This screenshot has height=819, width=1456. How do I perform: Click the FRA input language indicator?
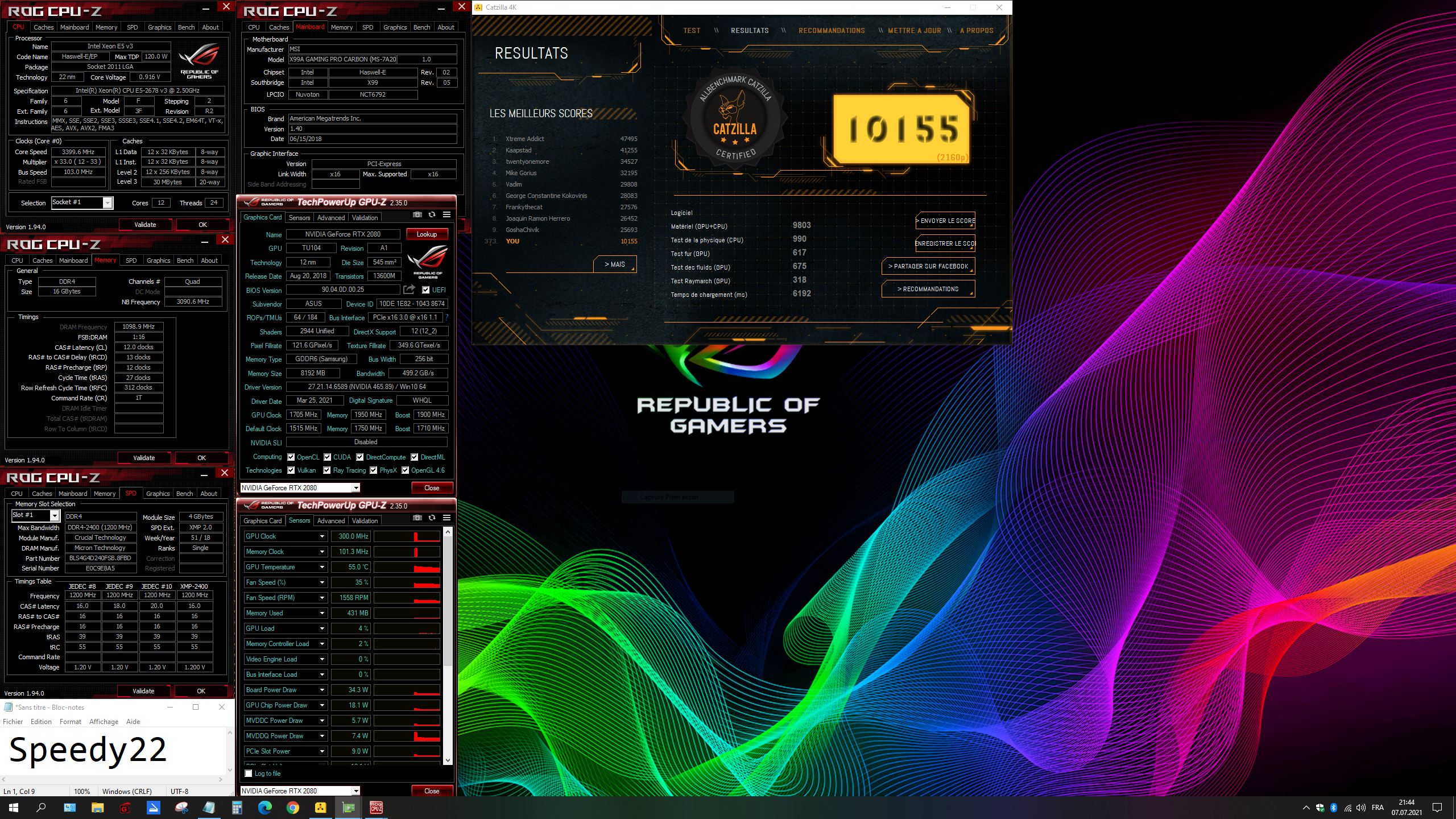click(x=1378, y=808)
